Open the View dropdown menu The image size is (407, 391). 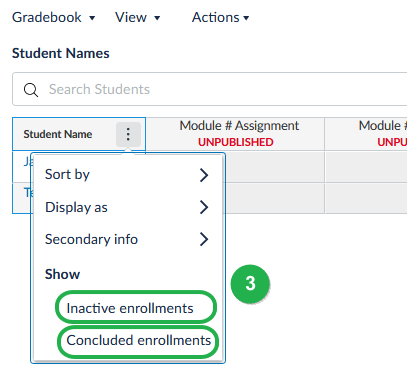tap(137, 17)
